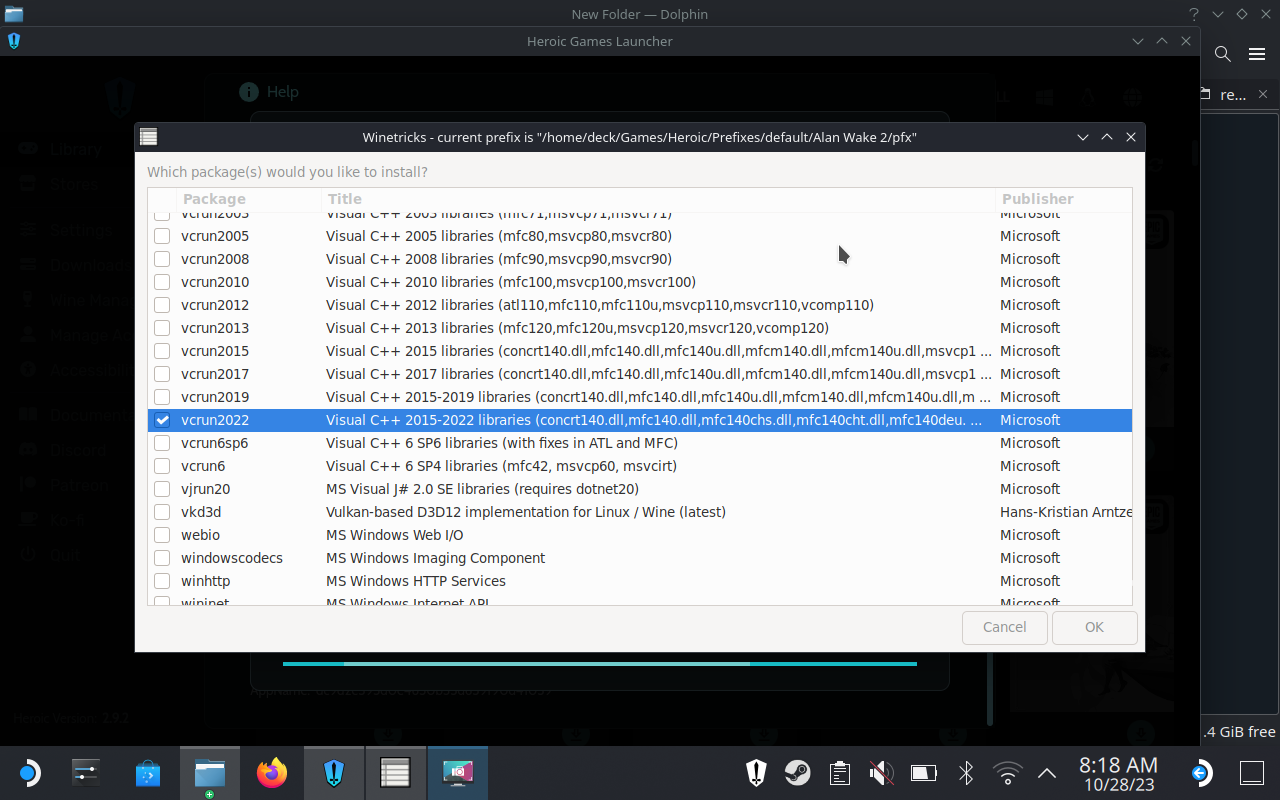The image size is (1280, 800).
Task: Cancel the Winetricks package selection
Action: pyautogui.click(x=1004, y=627)
